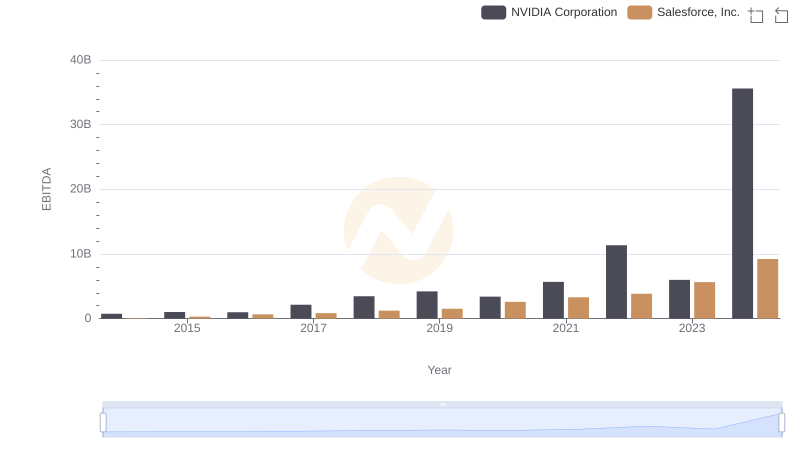Image resolution: width=800 pixels, height=461 pixels.
Task: Click the tallest NVIDIA bar for 2024
Action: pyautogui.click(x=742, y=203)
